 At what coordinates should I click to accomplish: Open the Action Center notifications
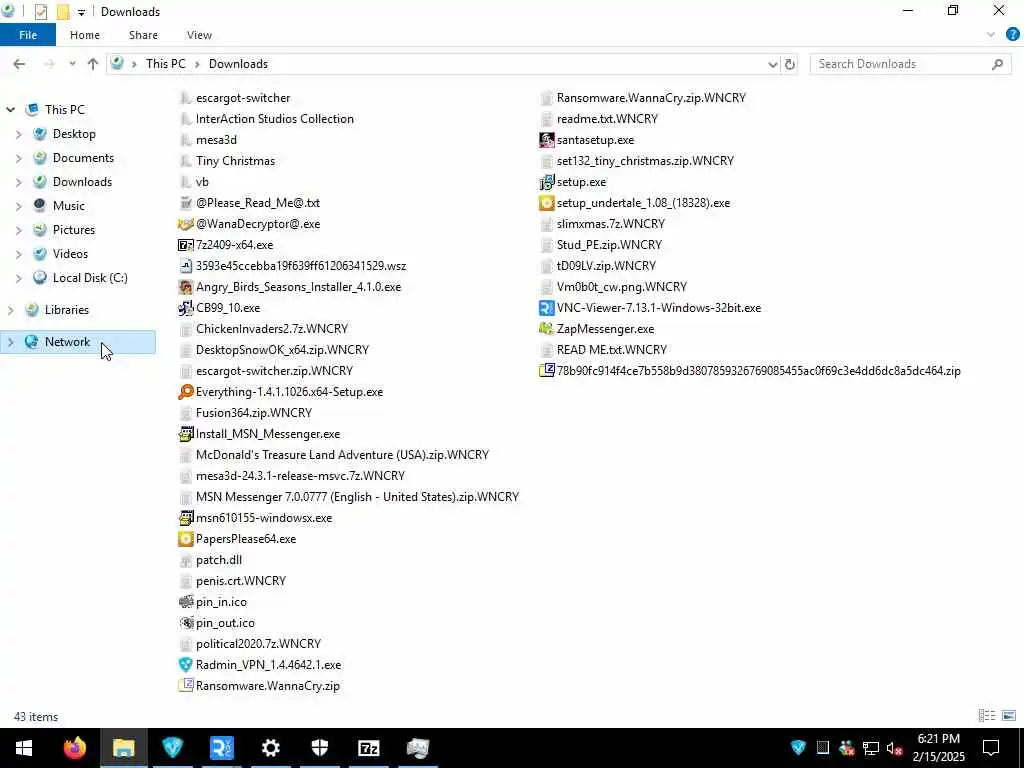[x=991, y=748]
